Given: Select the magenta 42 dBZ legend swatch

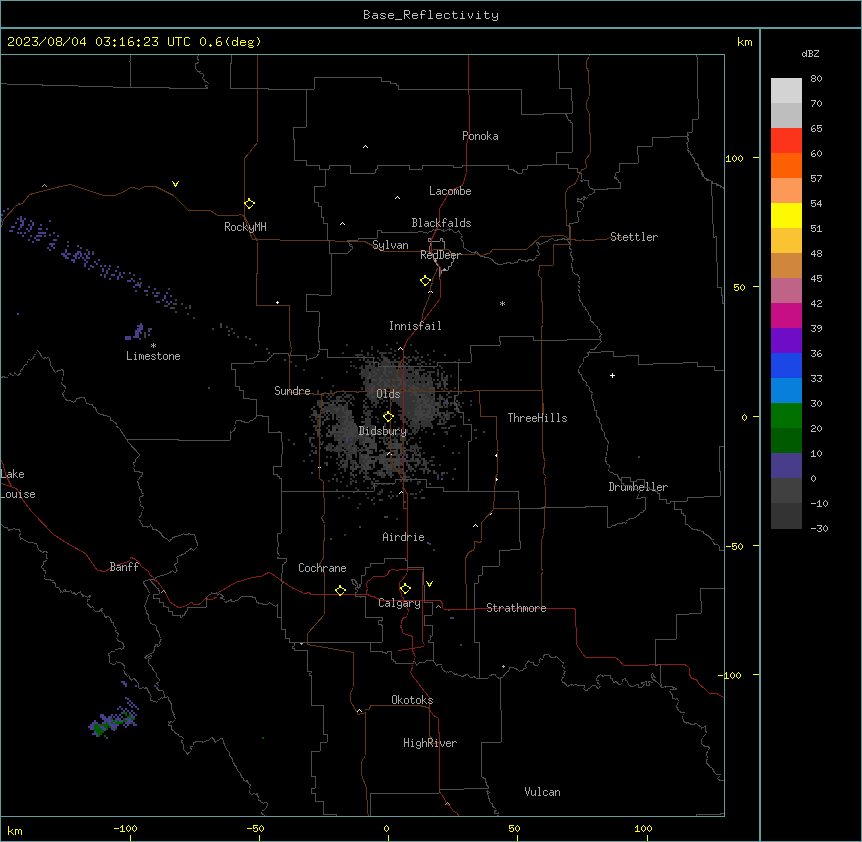Looking at the screenshot, I should [x=786, y=315].
